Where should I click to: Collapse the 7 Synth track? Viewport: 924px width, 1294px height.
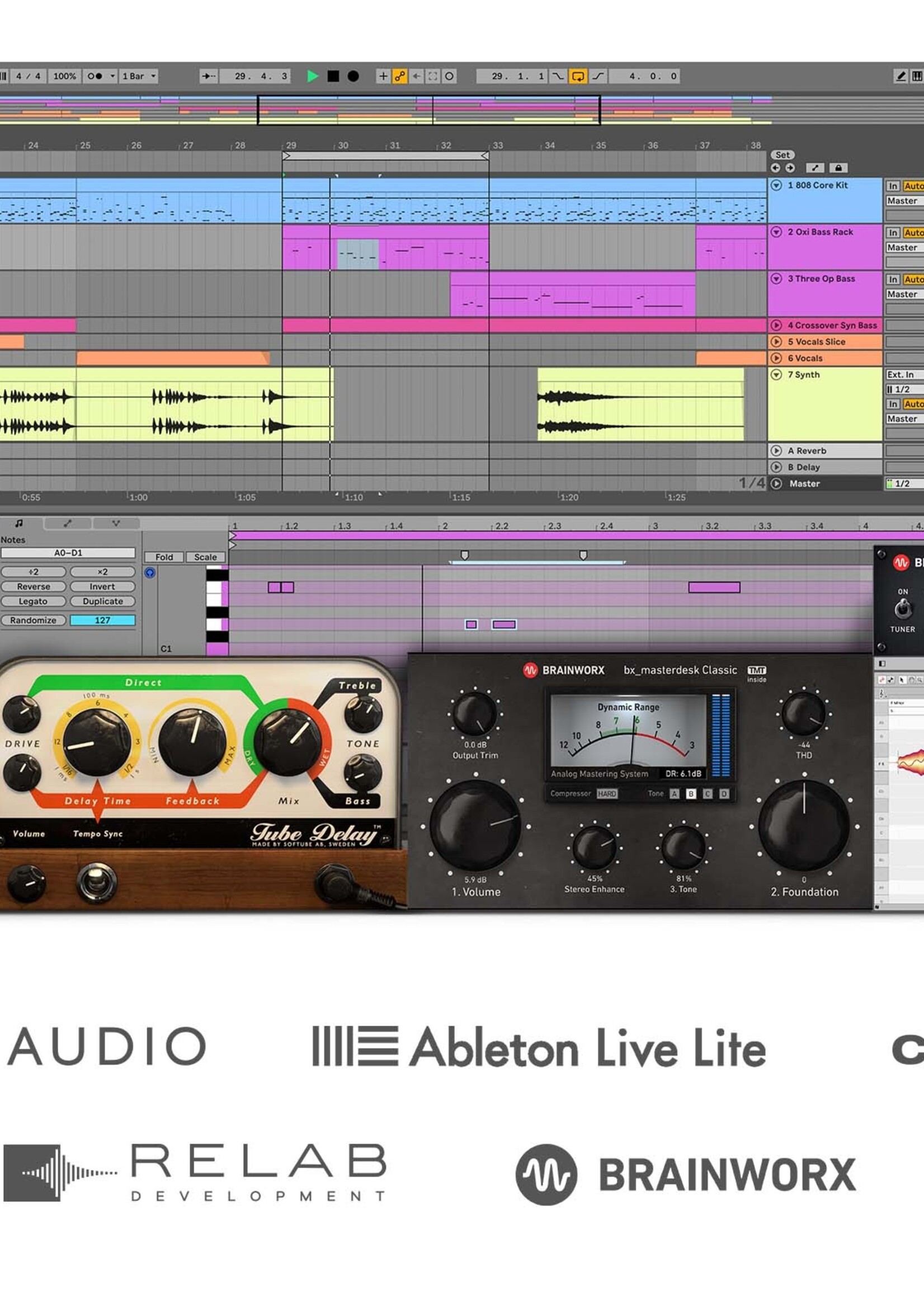(x=776, y=374)
